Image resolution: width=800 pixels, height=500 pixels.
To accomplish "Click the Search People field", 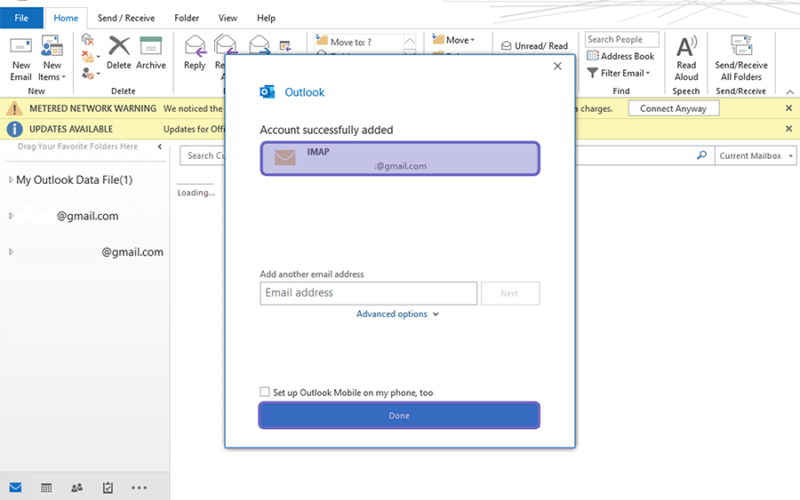I will [x=621, y=39].
